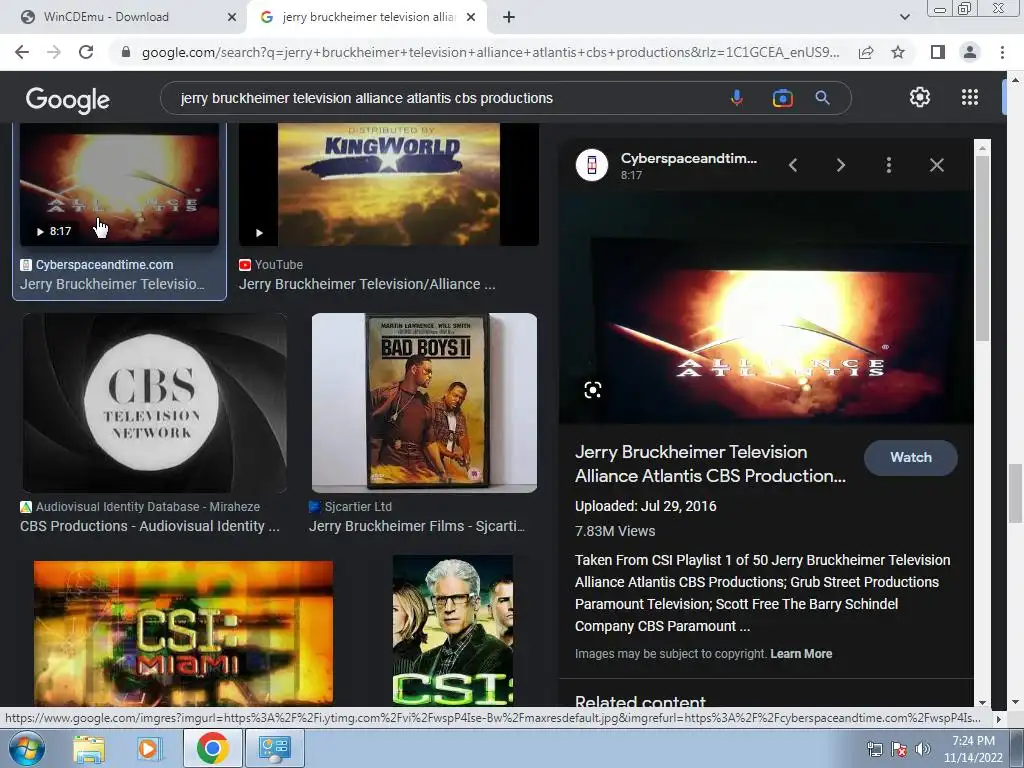Click the Watch button
The image size is (1024, 768).
[910, 458]
